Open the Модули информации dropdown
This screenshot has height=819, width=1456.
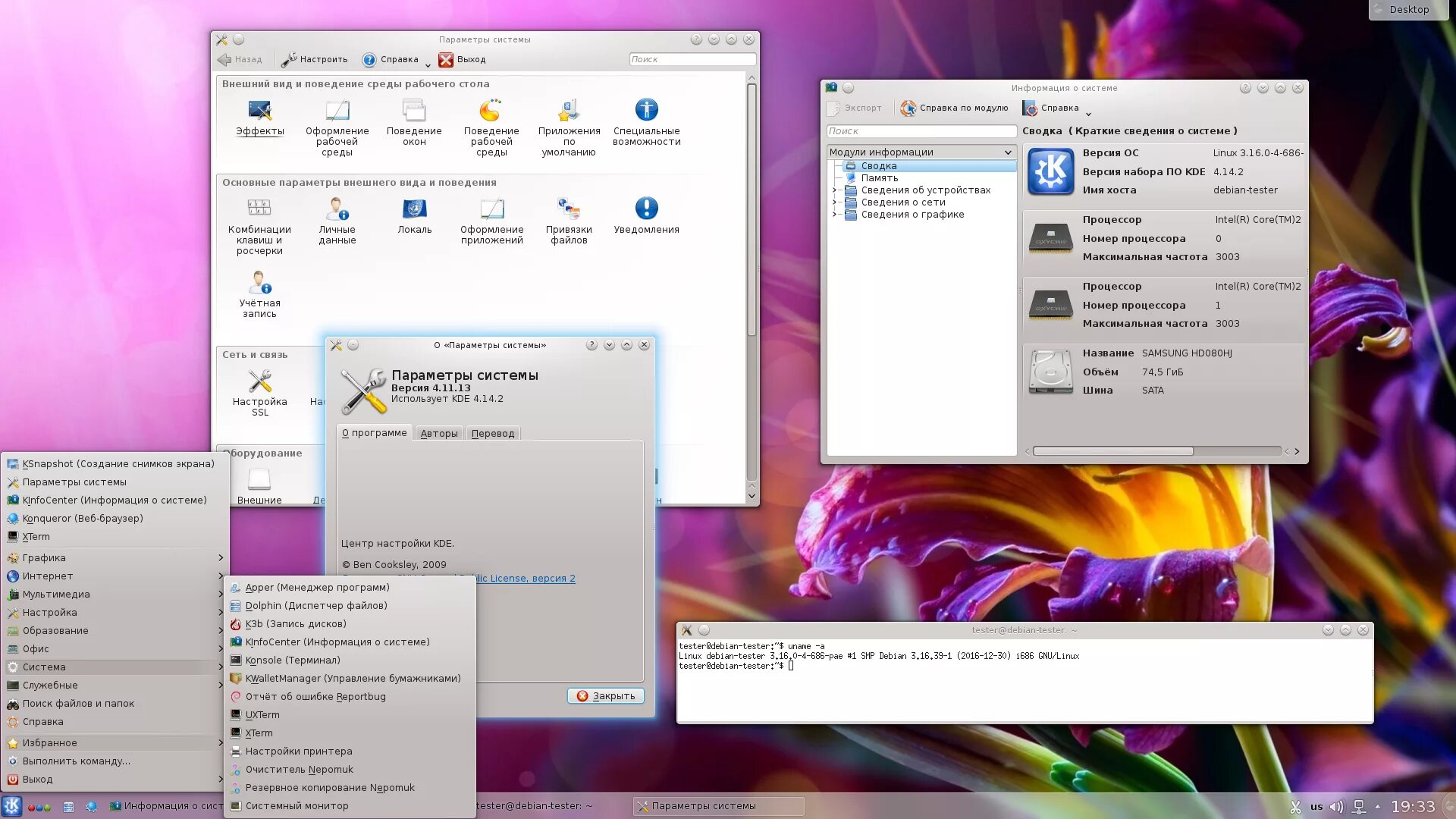[x=921, y=152]
